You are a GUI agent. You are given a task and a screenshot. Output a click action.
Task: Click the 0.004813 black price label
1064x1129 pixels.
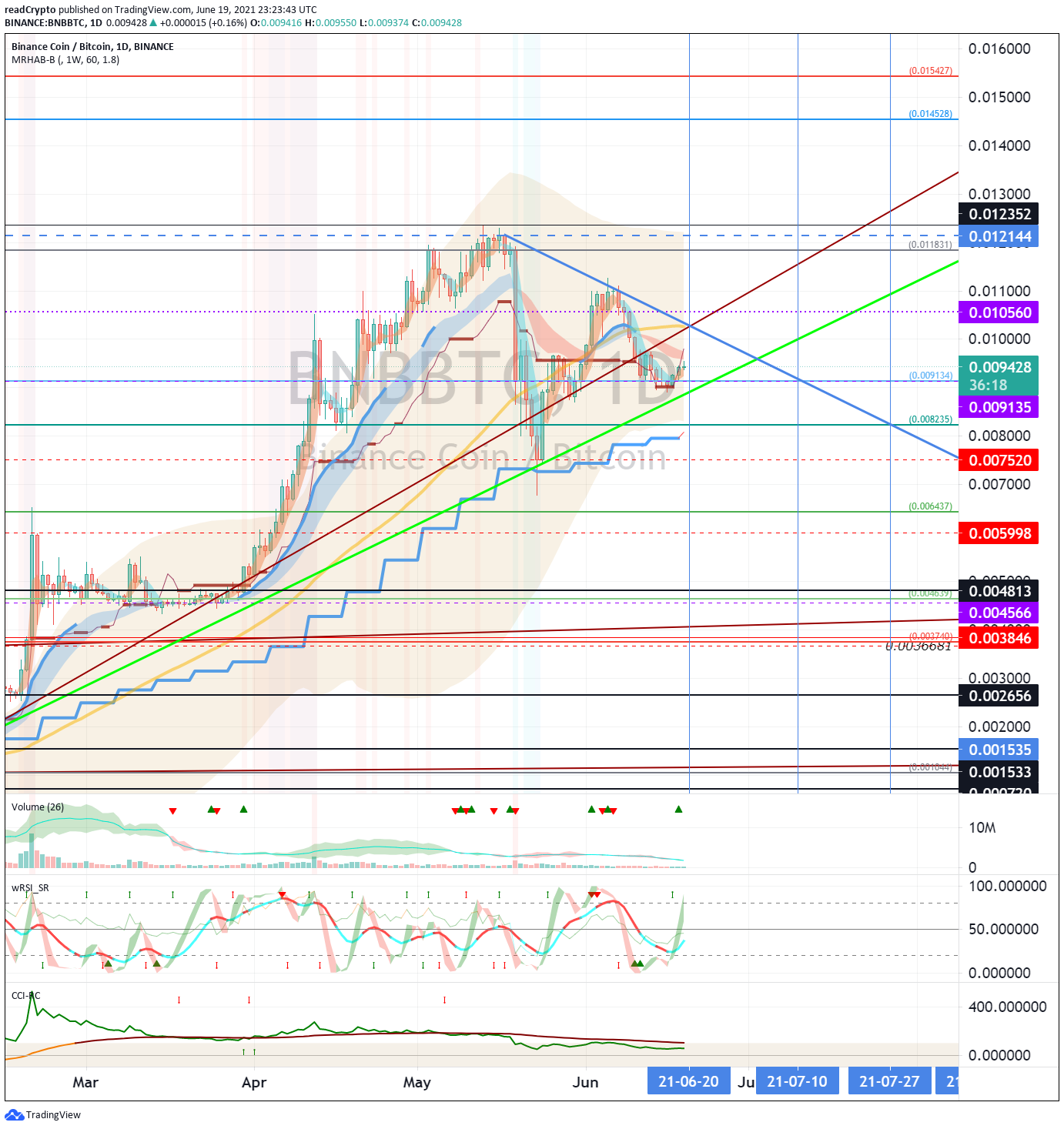(x=999, y=591)
